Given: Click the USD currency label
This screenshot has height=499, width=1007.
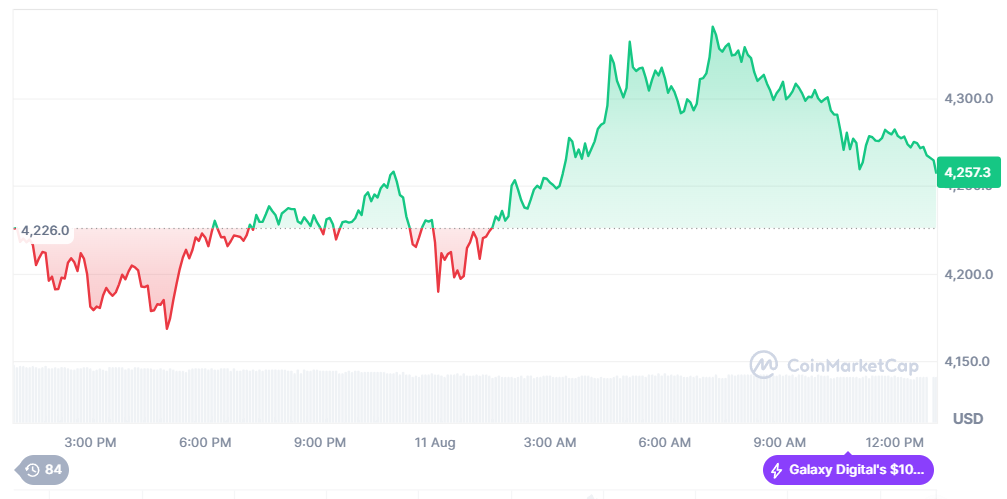Looking at the screenshot, I should (967, 417).
